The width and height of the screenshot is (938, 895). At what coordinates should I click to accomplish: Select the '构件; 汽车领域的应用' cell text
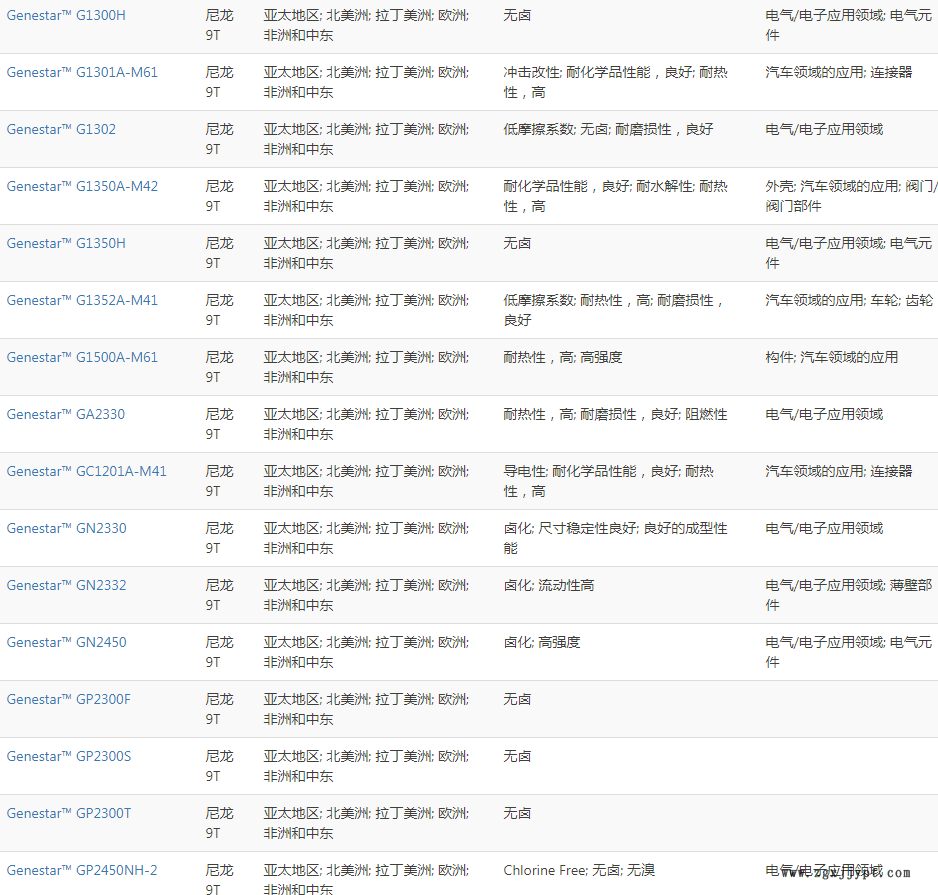(x=831, y=358)
